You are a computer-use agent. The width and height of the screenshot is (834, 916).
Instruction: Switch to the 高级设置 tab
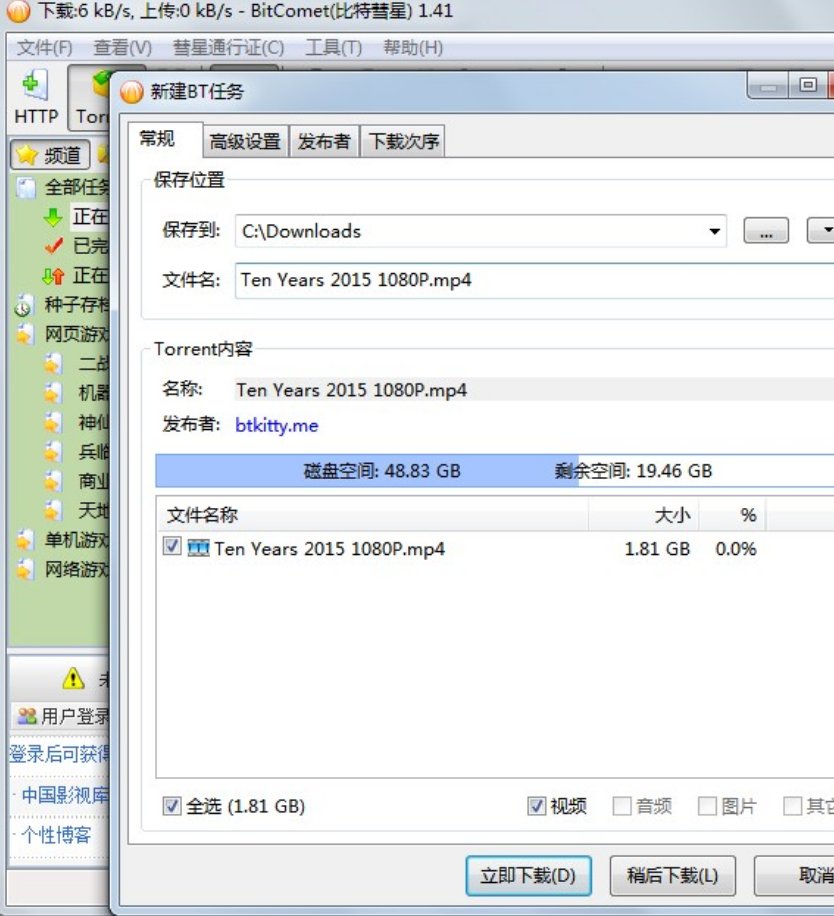(245, 141)
